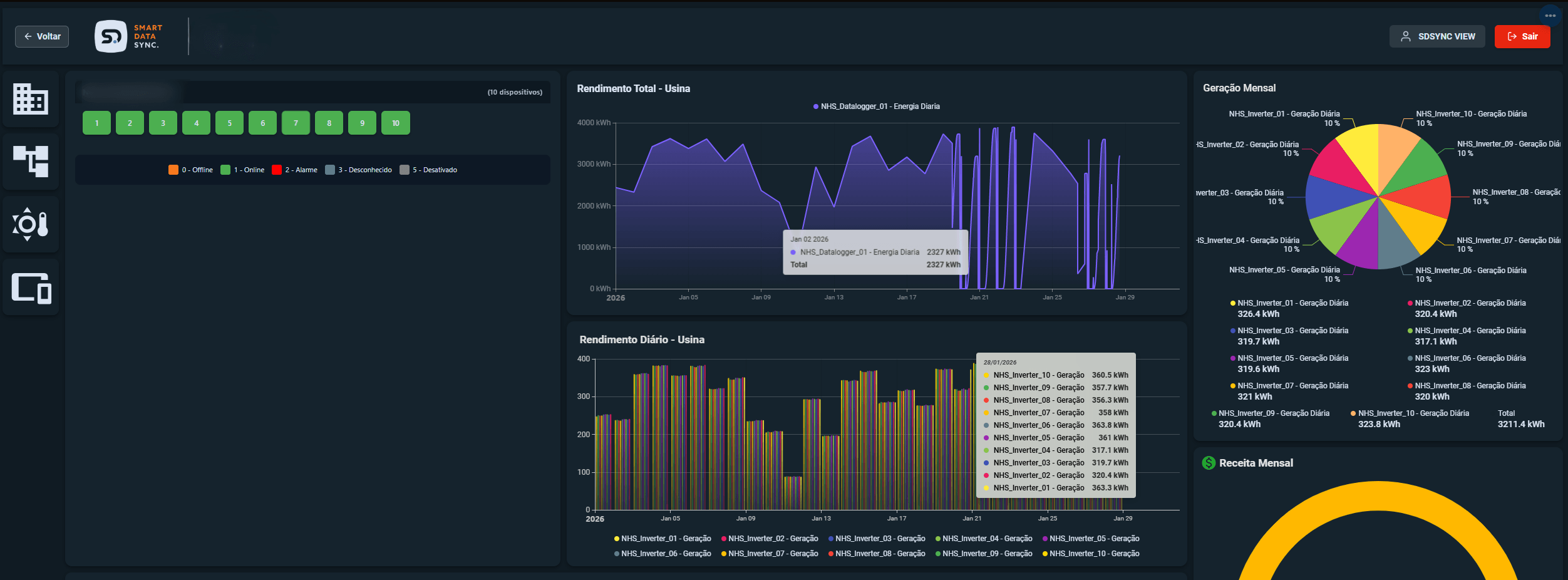Image resolution: width=1568 pixels, height=580 pixels.
Task: Toggle NHS_Inverter_01 series in daily chart legend
Action: click(663, 539)
